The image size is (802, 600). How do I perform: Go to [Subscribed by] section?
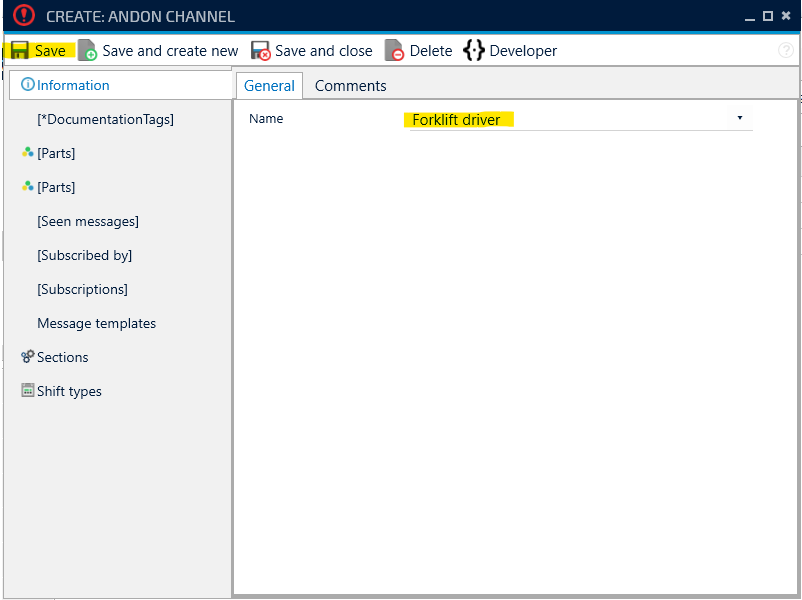(84, 255)
